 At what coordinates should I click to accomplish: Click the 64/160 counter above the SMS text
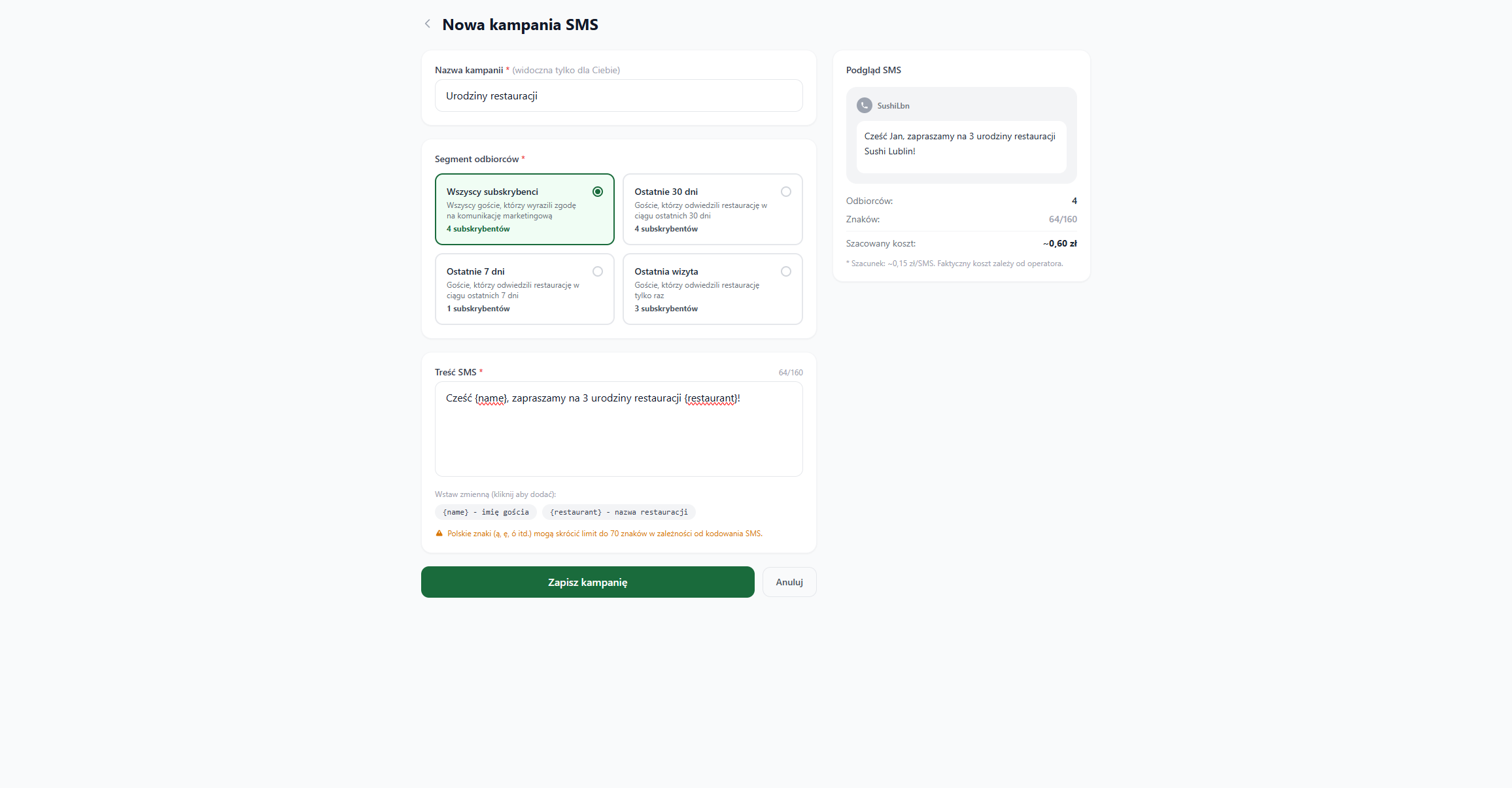coord(791,373)
